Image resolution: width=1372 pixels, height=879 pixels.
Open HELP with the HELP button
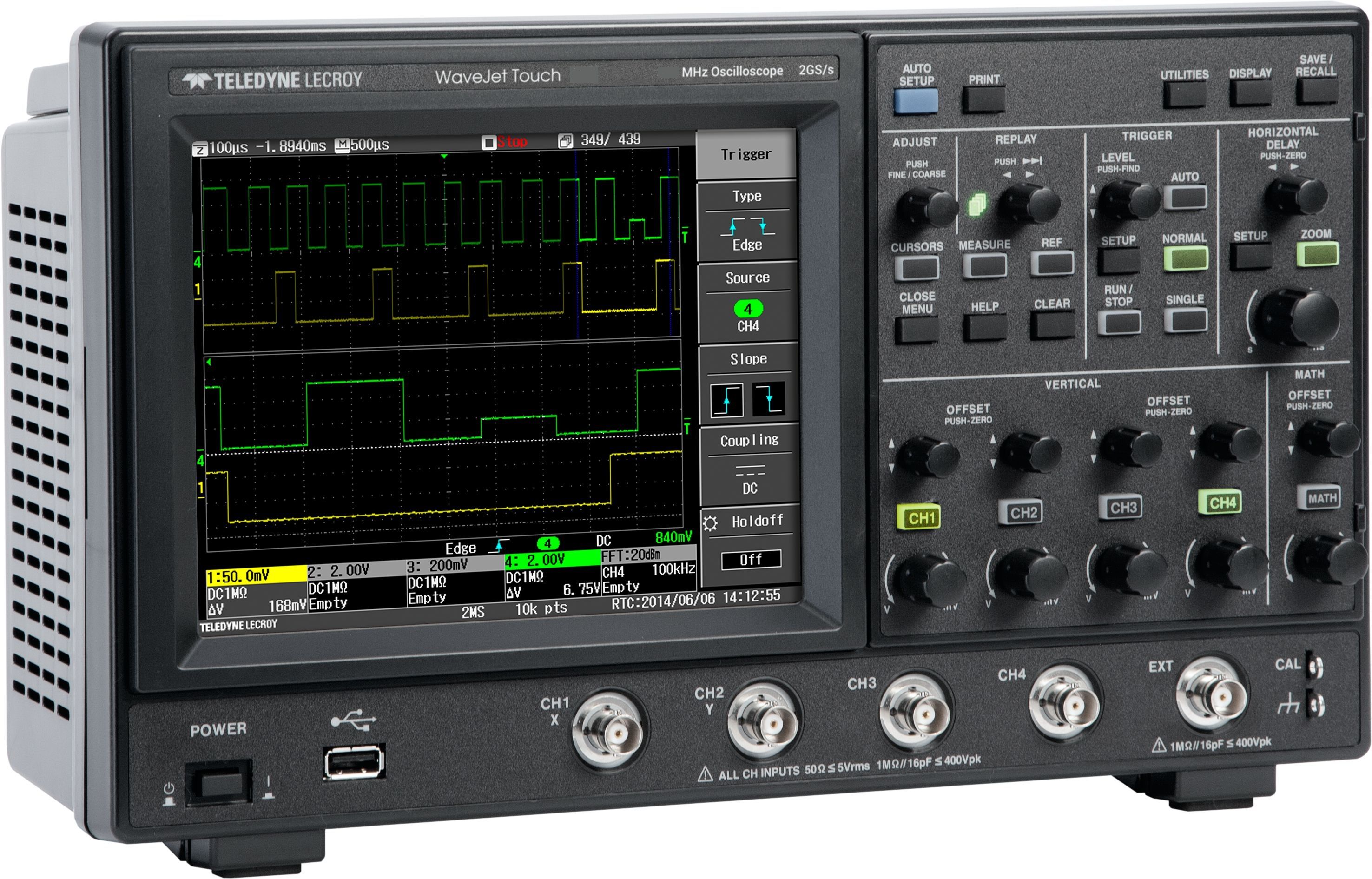pos(984,328)
